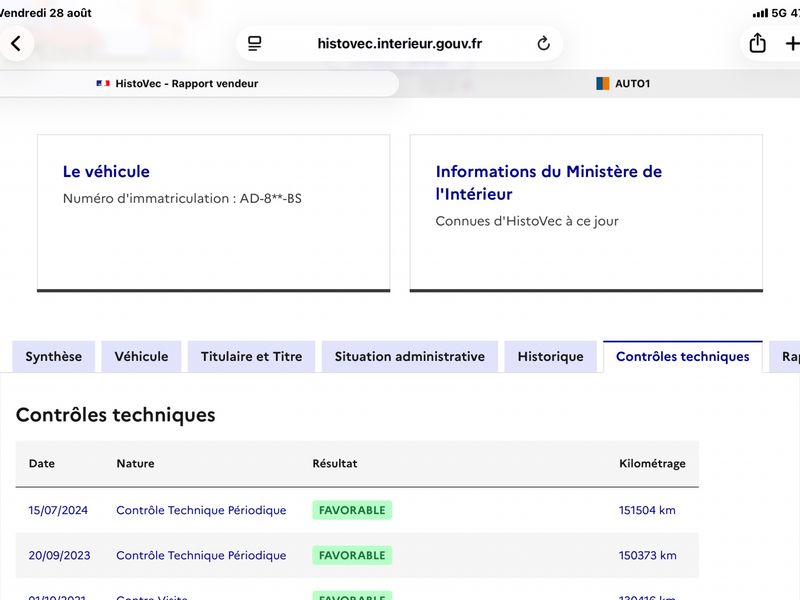Open the Véhicule tab
Image resolution: width=800 pixels, height=600 pixels.
(141, 357)
